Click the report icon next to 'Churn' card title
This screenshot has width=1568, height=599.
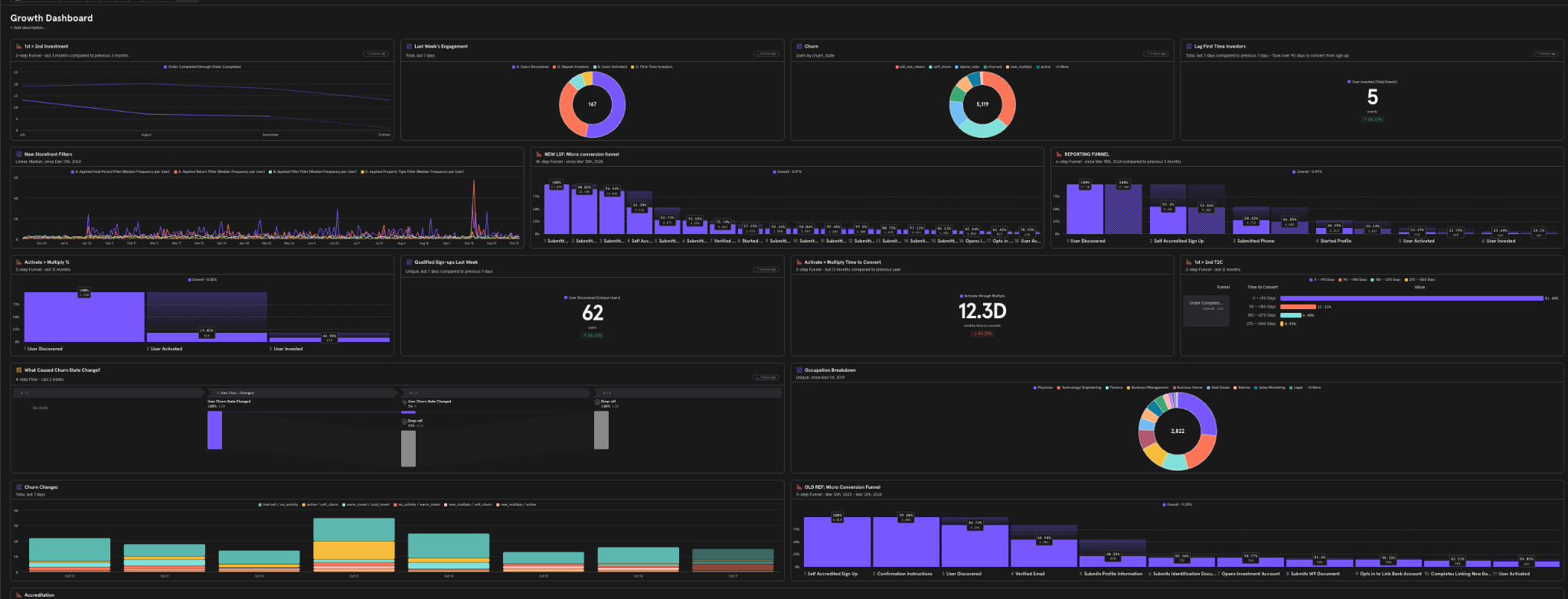tap(799, 47)
